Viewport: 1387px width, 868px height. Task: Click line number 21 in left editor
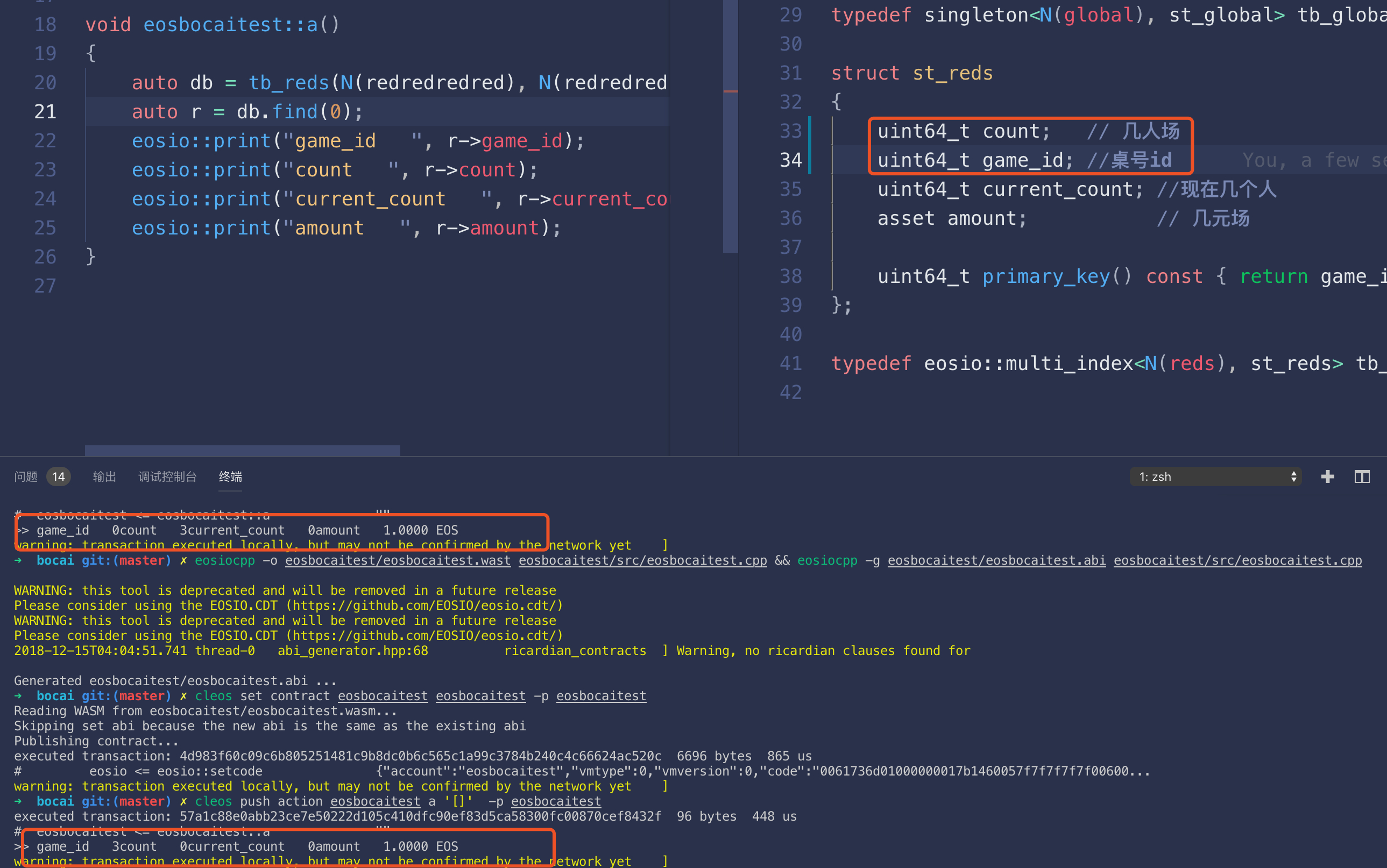45,111
